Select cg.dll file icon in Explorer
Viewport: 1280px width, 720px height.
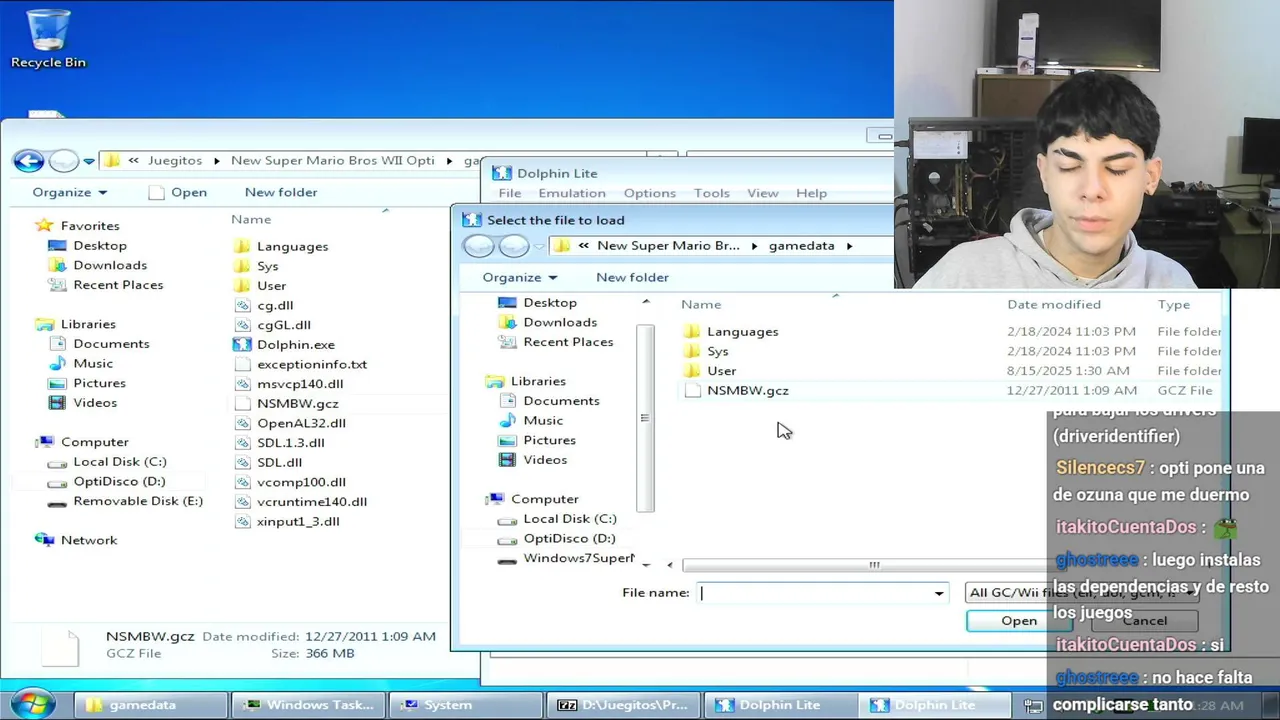pos(242,305)
